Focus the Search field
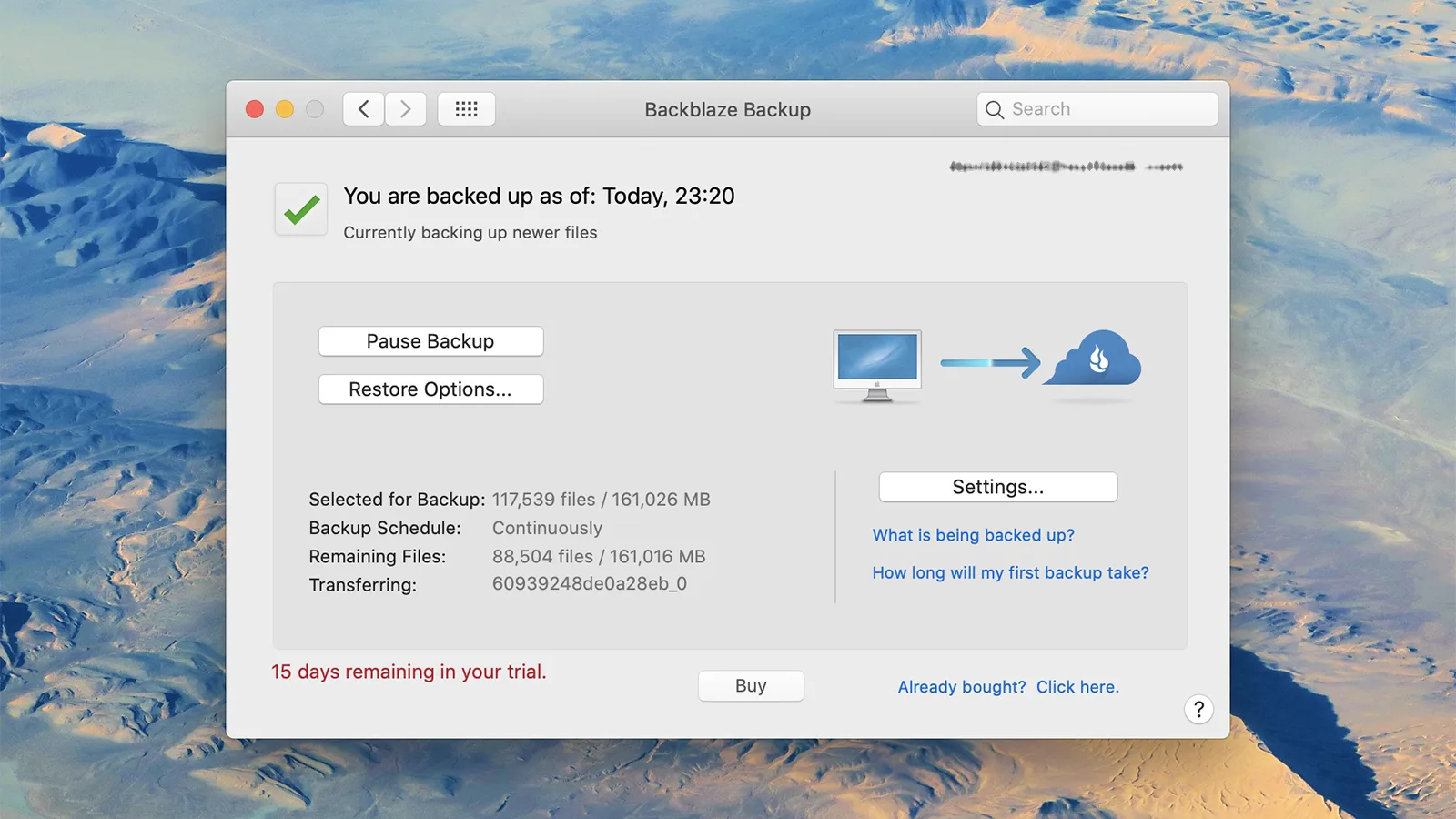 pos(1097,109)
